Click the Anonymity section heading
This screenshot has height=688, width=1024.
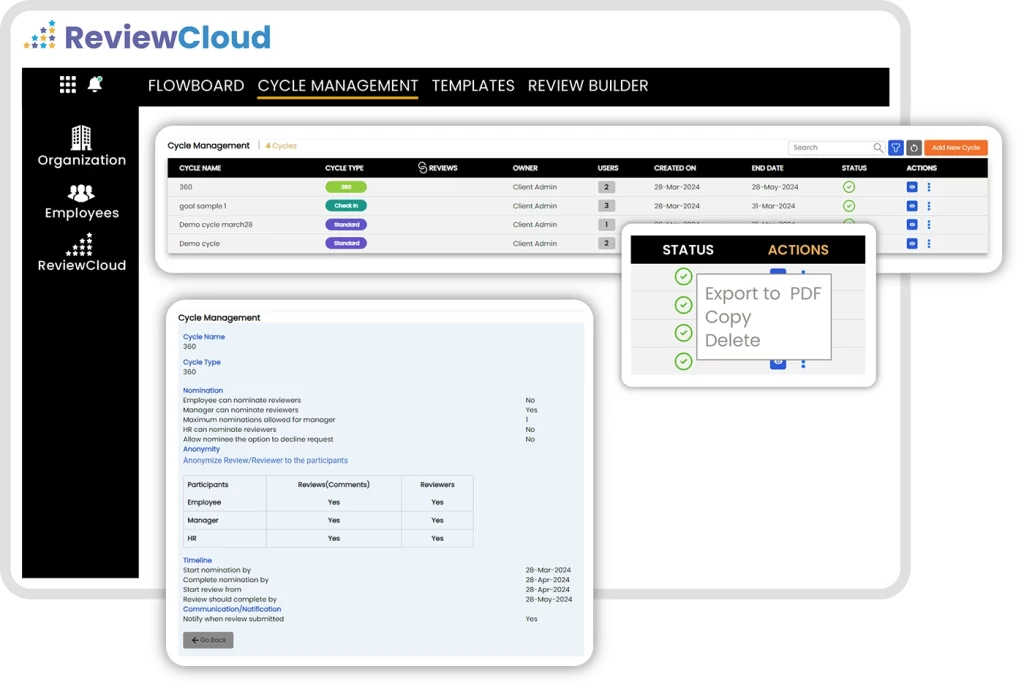[x=201, y=449]
